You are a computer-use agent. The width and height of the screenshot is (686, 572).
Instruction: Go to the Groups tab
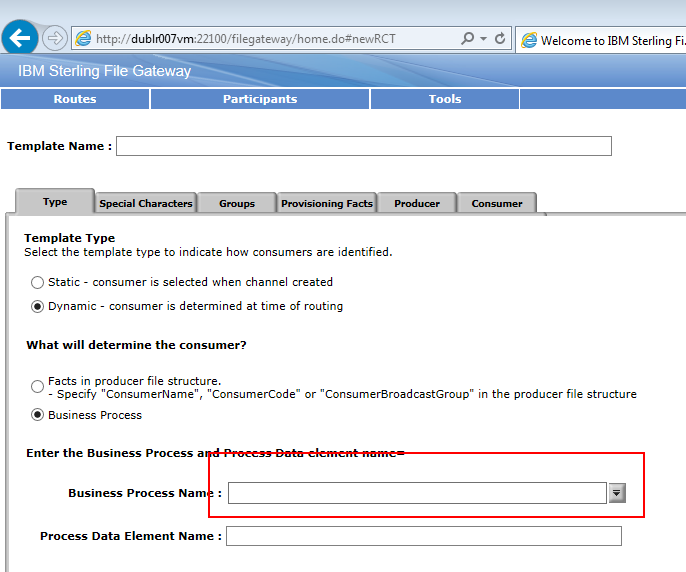(x=237, y=203)
